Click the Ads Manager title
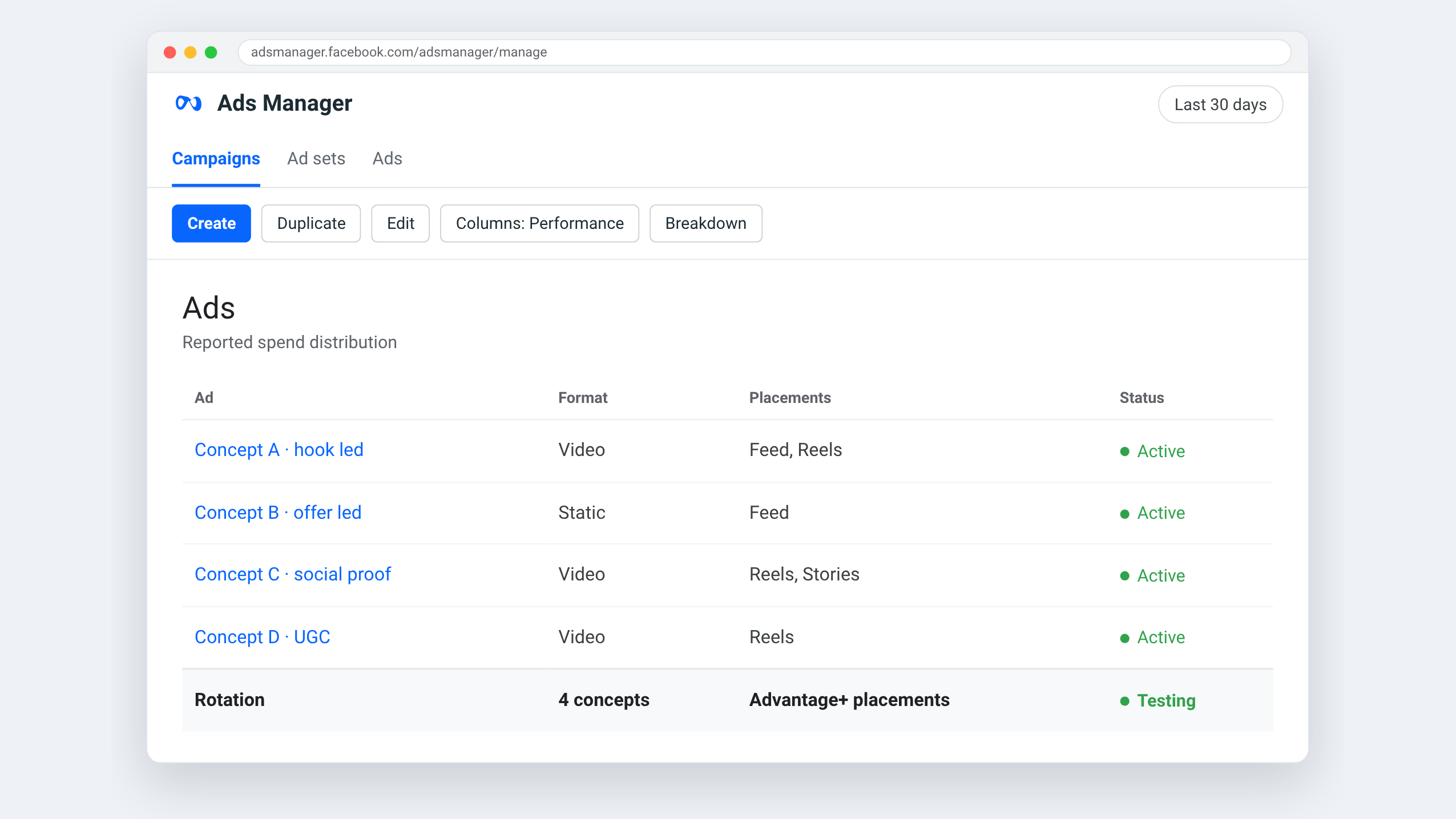1456x819 pixels. click(285, 103)
